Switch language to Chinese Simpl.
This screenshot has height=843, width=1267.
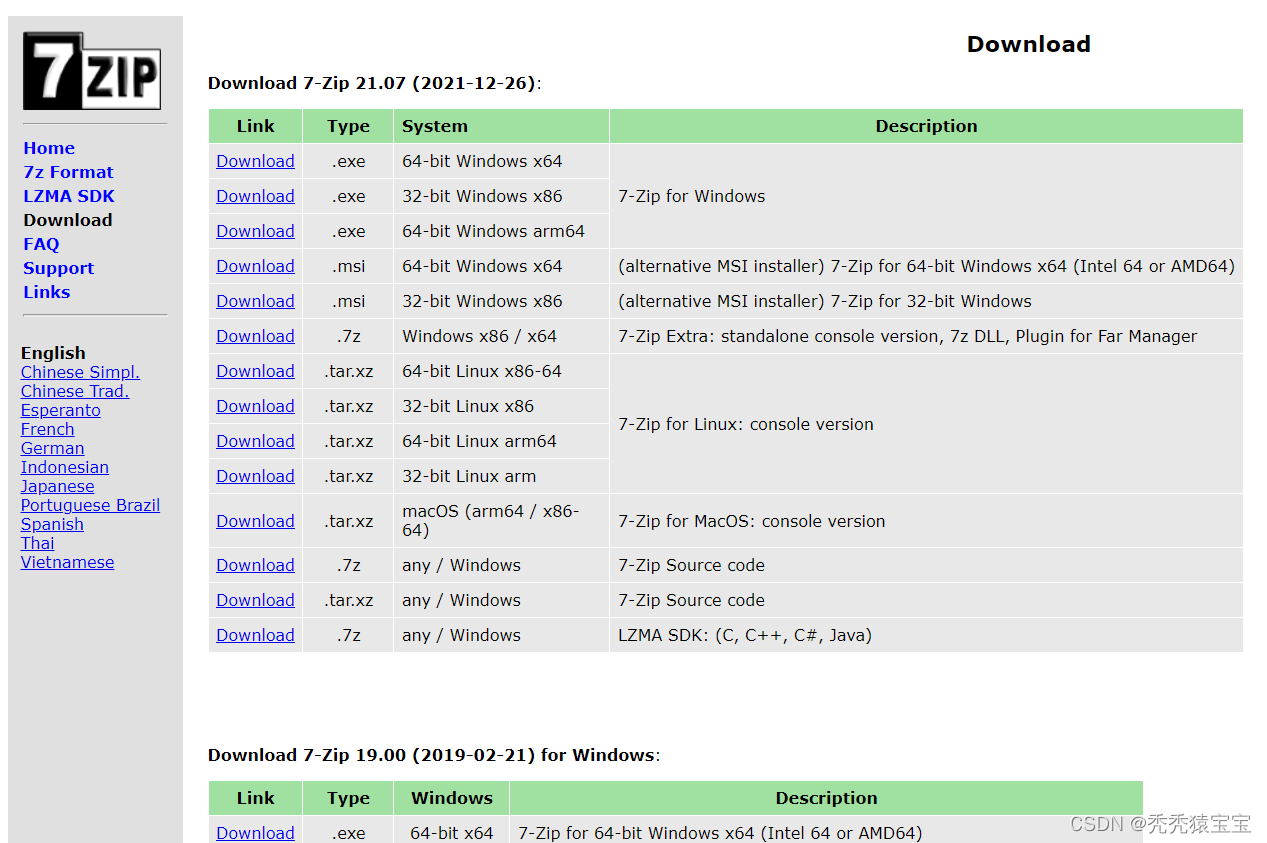(80, 372)
